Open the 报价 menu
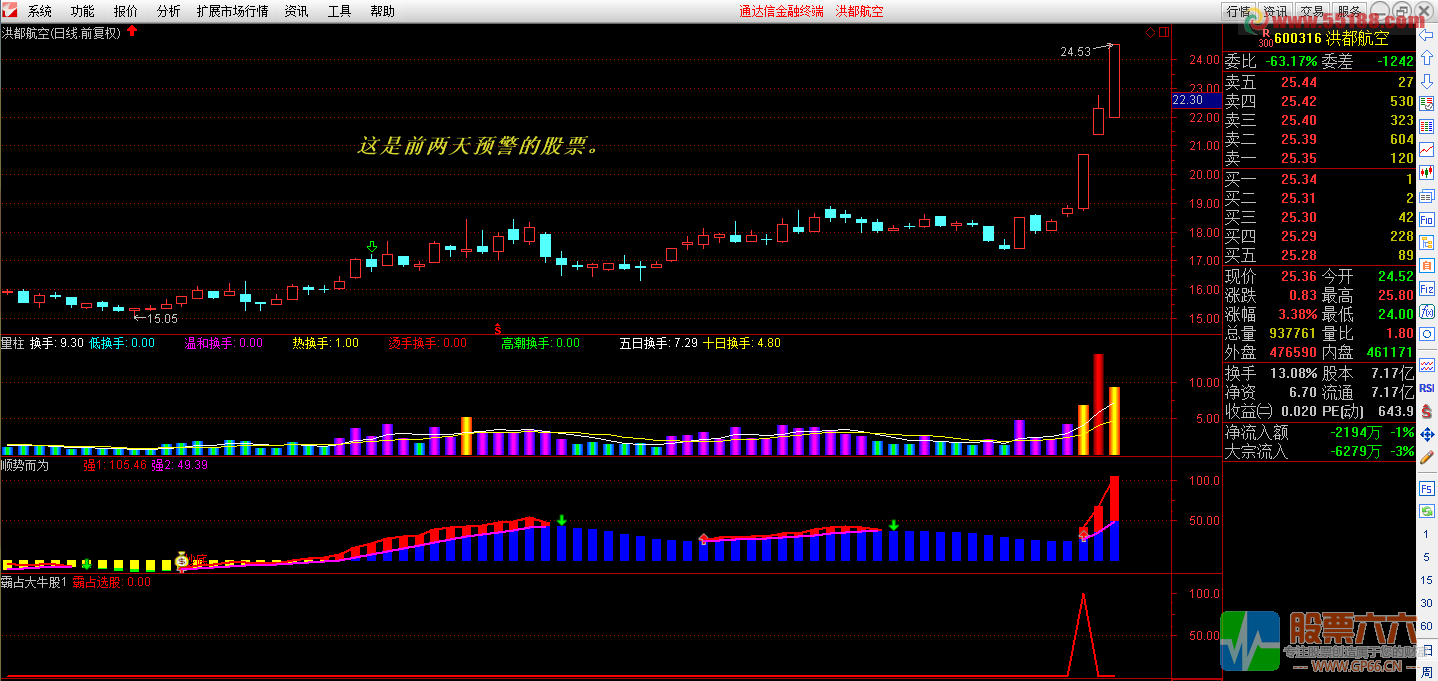This screenshot has height=681, width=1438. [x=126, y=12]
